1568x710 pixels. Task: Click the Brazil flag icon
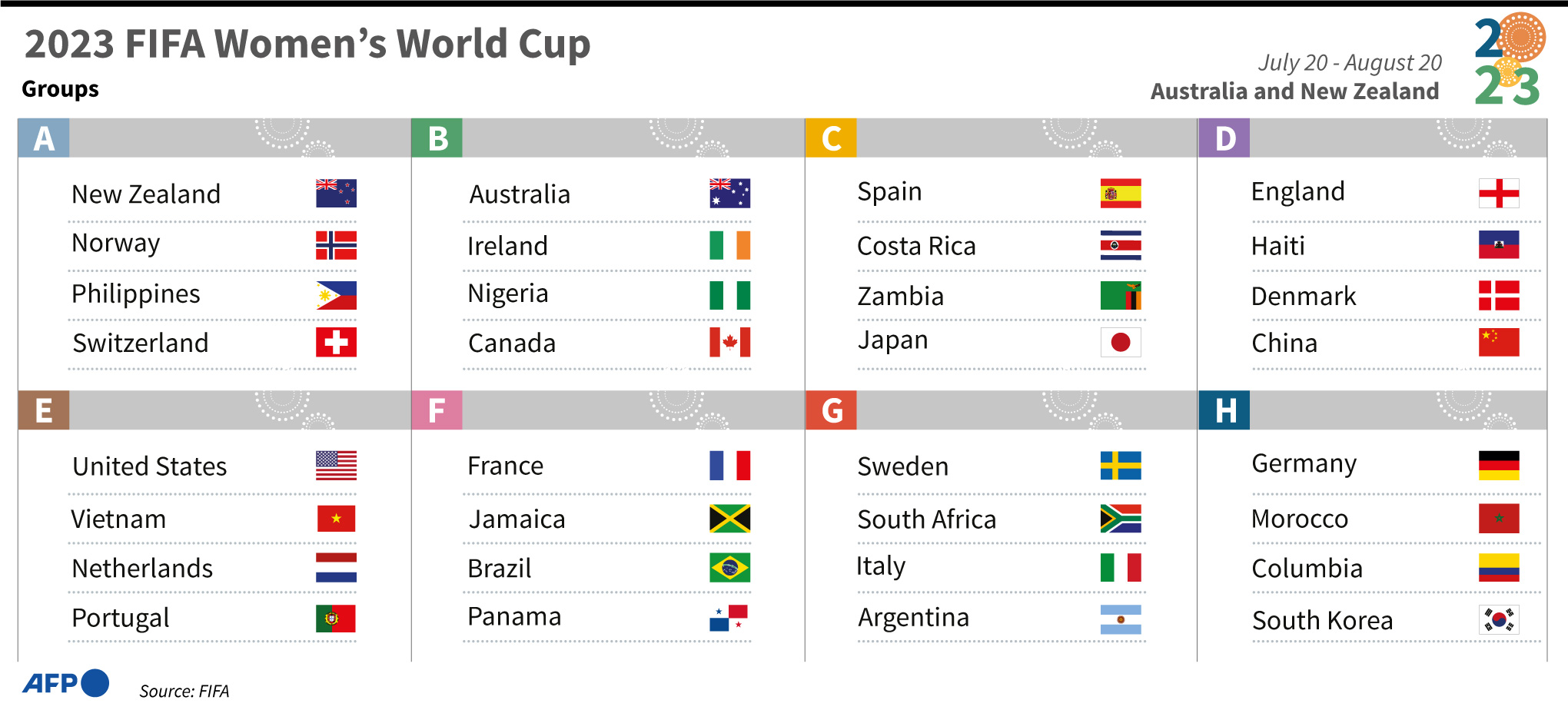(729, 568)
